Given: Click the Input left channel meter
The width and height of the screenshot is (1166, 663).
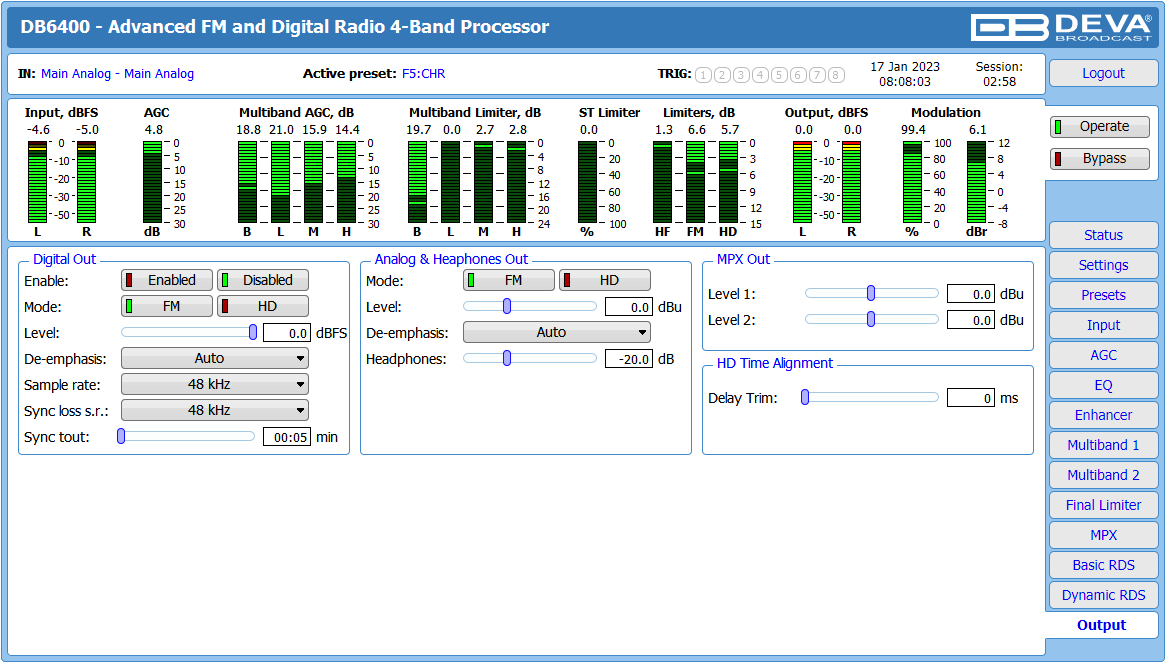Looking at the screenshot, I should (37, 182).
